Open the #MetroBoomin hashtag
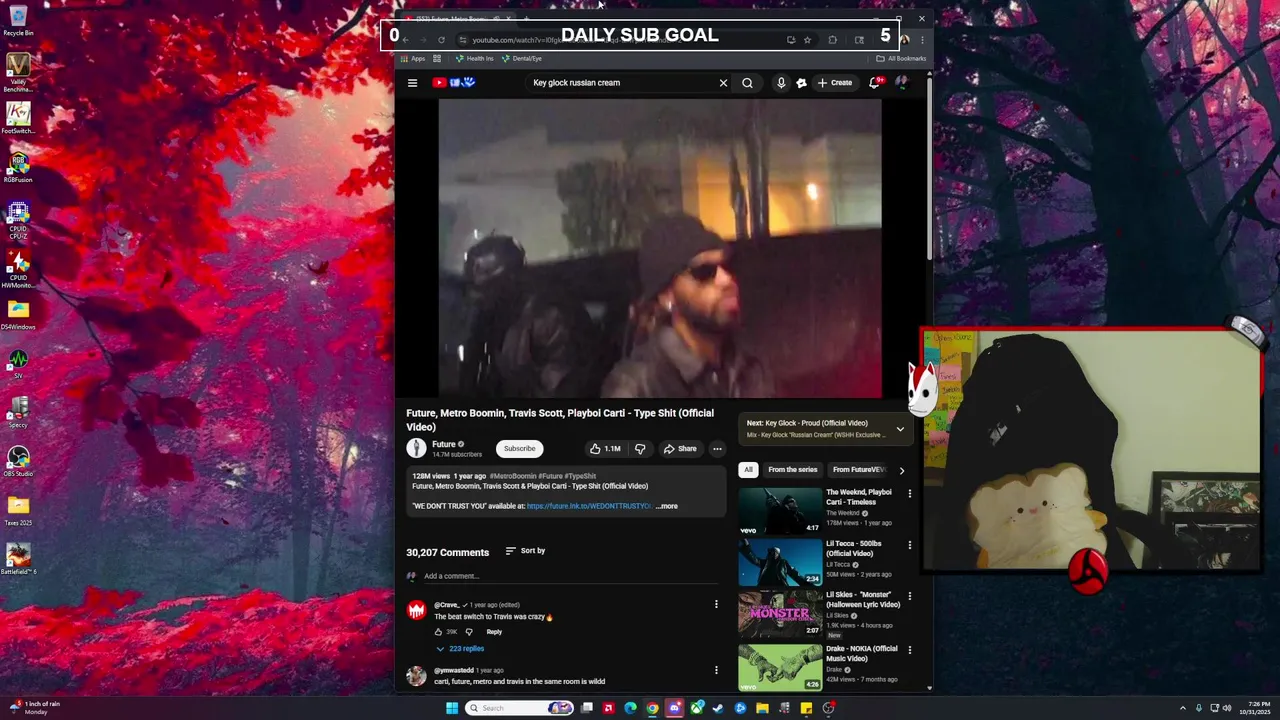The width and height of the screenshot is (1280, 720). [x=512, y=476]
